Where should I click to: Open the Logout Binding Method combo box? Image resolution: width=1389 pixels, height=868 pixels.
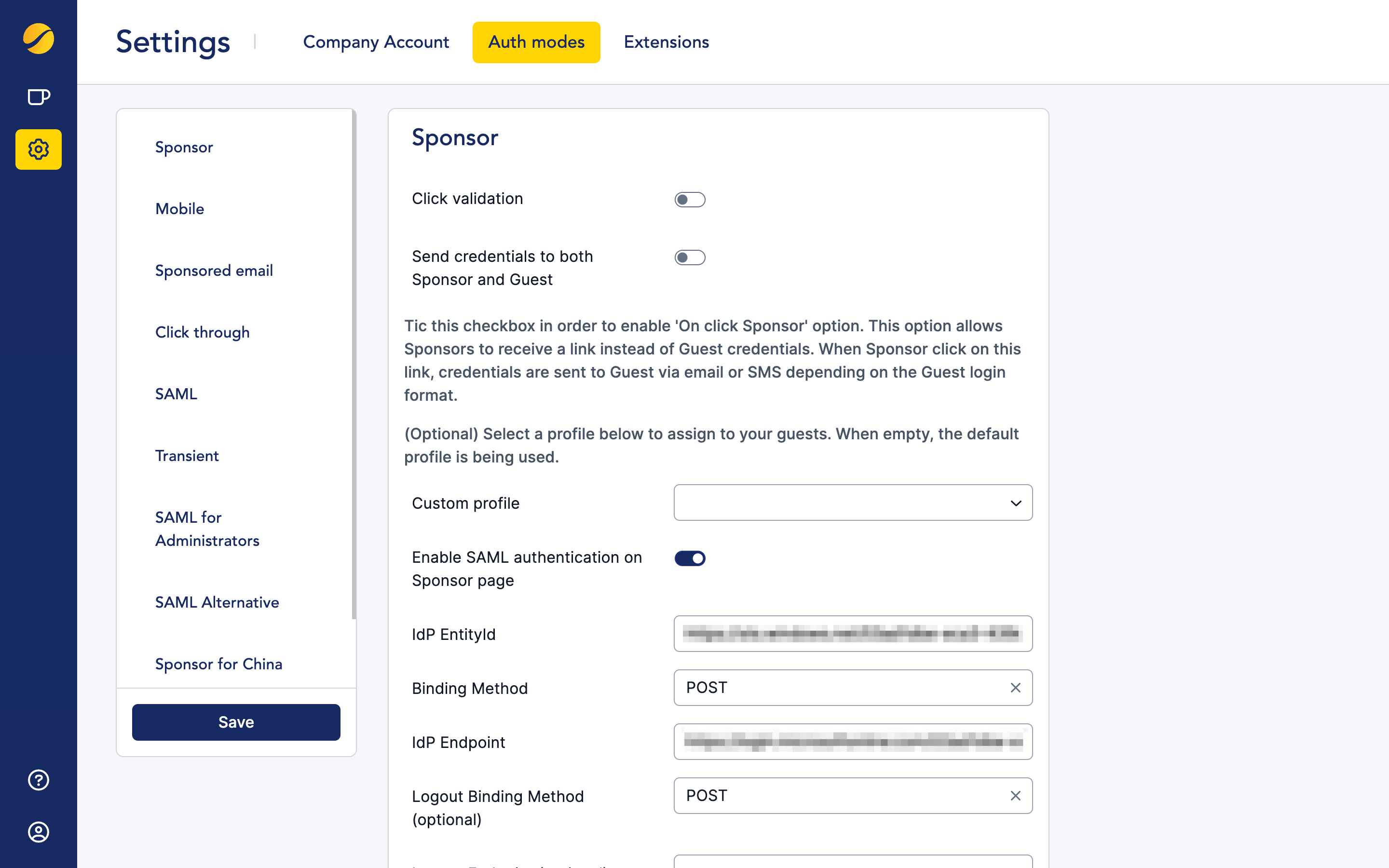[838, 796]
